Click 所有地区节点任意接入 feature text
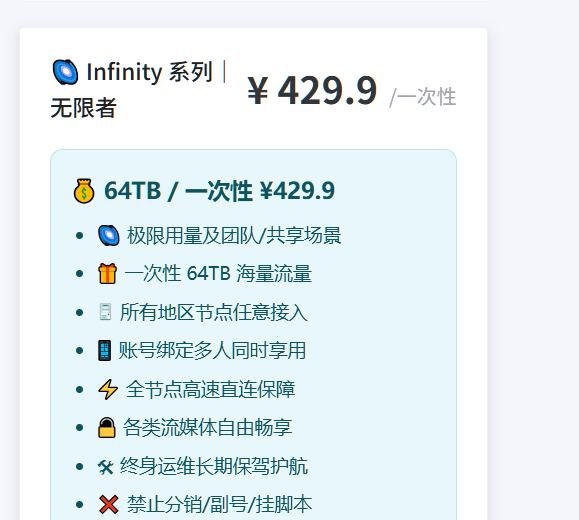 pyautogui.click(x=213, y=312)
